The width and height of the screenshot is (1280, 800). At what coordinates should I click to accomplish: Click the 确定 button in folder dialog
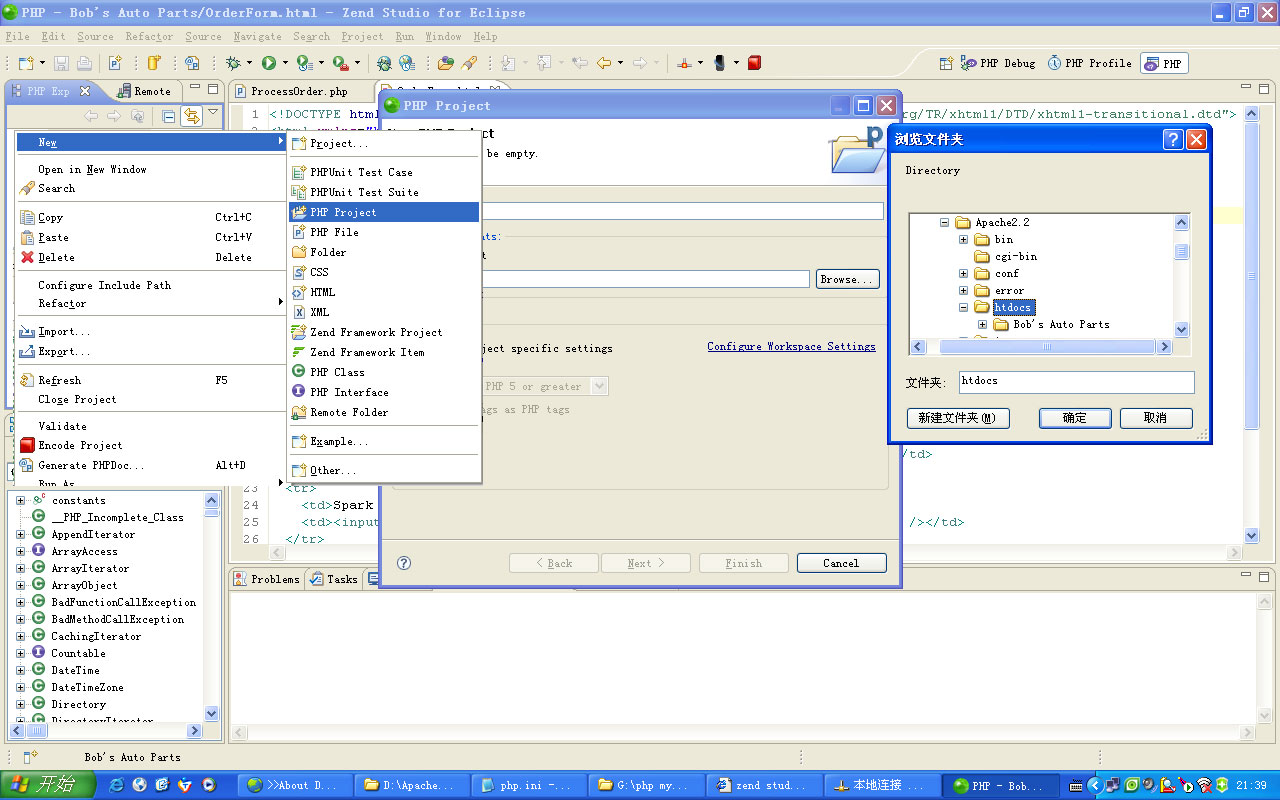(1075, 418)
